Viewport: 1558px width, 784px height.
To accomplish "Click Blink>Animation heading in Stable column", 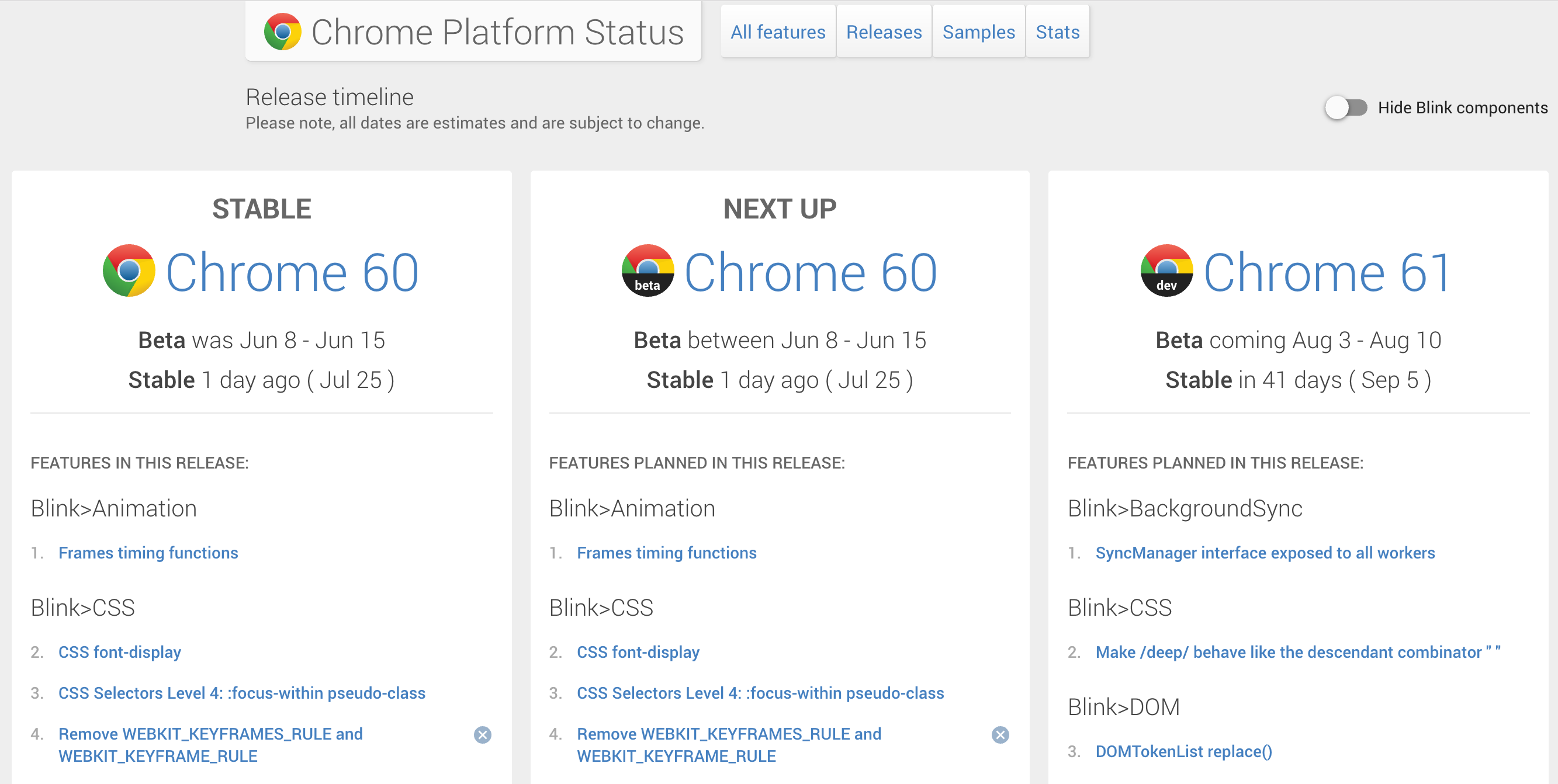I will tap(114, 508).
